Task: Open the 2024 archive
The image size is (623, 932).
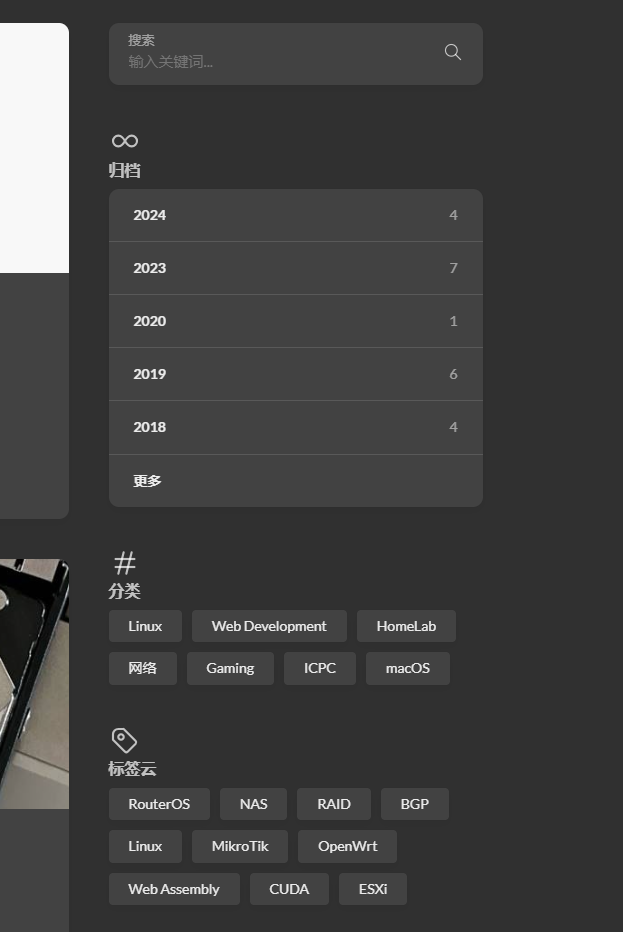Action: 295,215
